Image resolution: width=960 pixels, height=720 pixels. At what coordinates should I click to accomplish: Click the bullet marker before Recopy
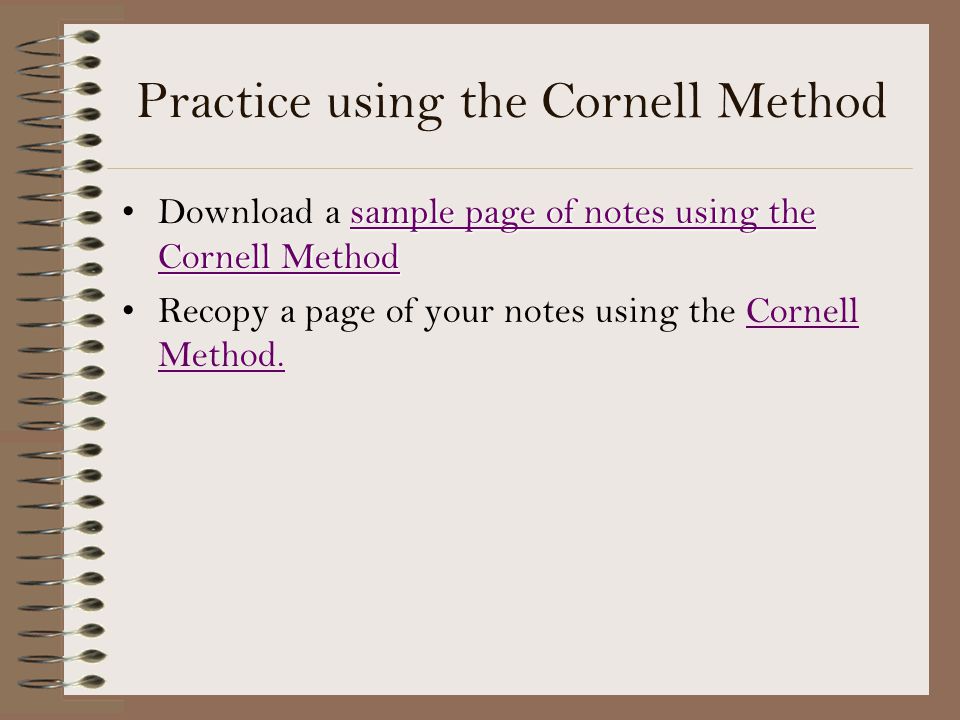coord(128,310)
